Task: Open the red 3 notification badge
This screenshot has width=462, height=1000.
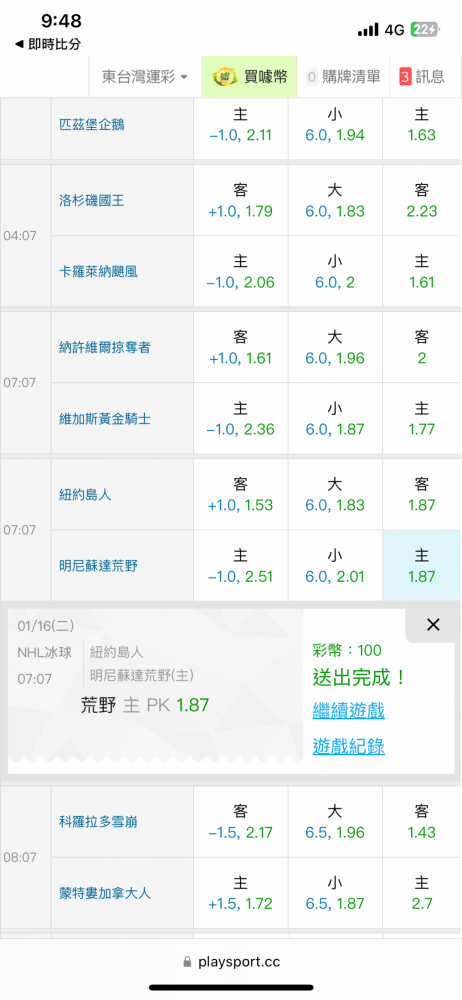Action: (x=405, y=77)
